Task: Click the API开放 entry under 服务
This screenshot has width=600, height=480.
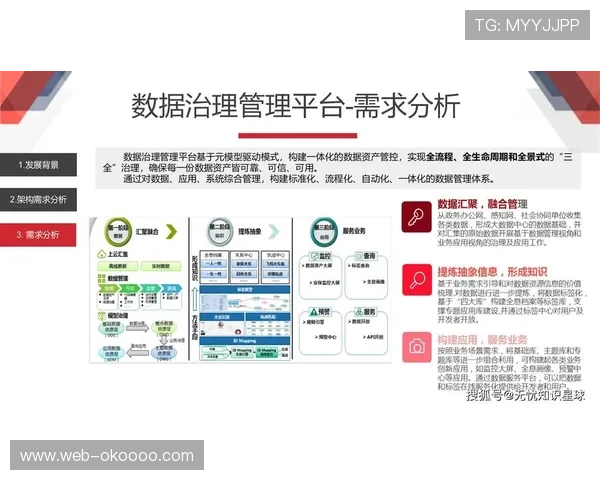Action: click(x=373, y=337)
